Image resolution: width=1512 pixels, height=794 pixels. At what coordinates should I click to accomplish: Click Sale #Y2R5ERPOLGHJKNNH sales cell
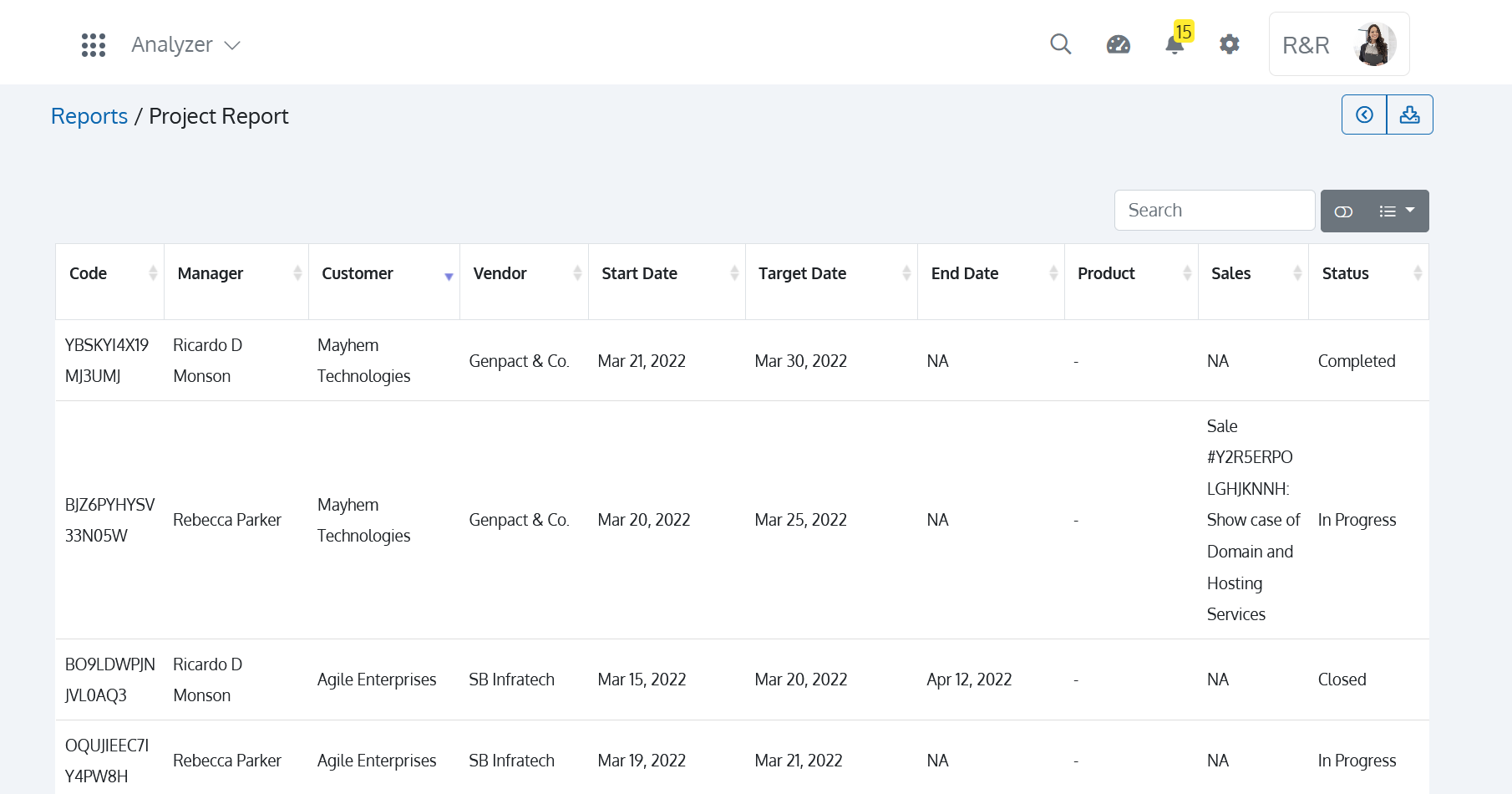coord(1254,520)
